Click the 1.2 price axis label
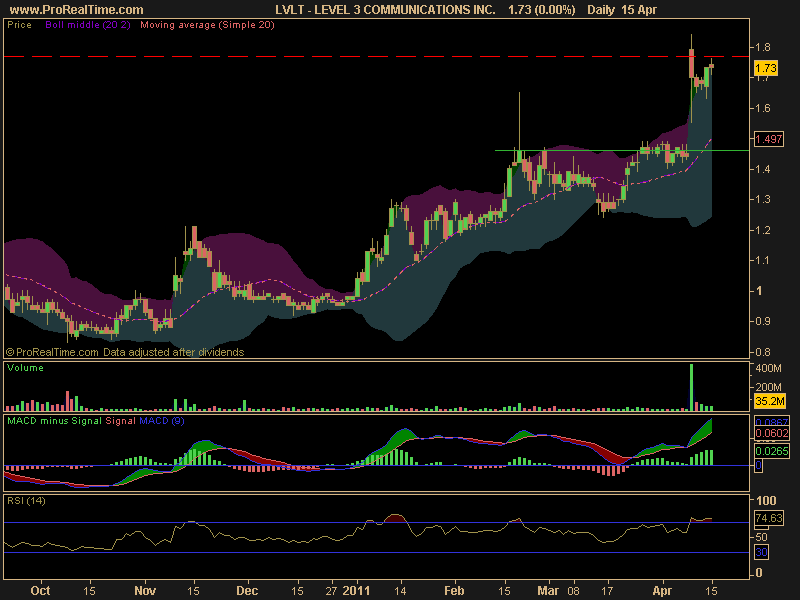This screenshot has height=600, width=800. (763, 230)
